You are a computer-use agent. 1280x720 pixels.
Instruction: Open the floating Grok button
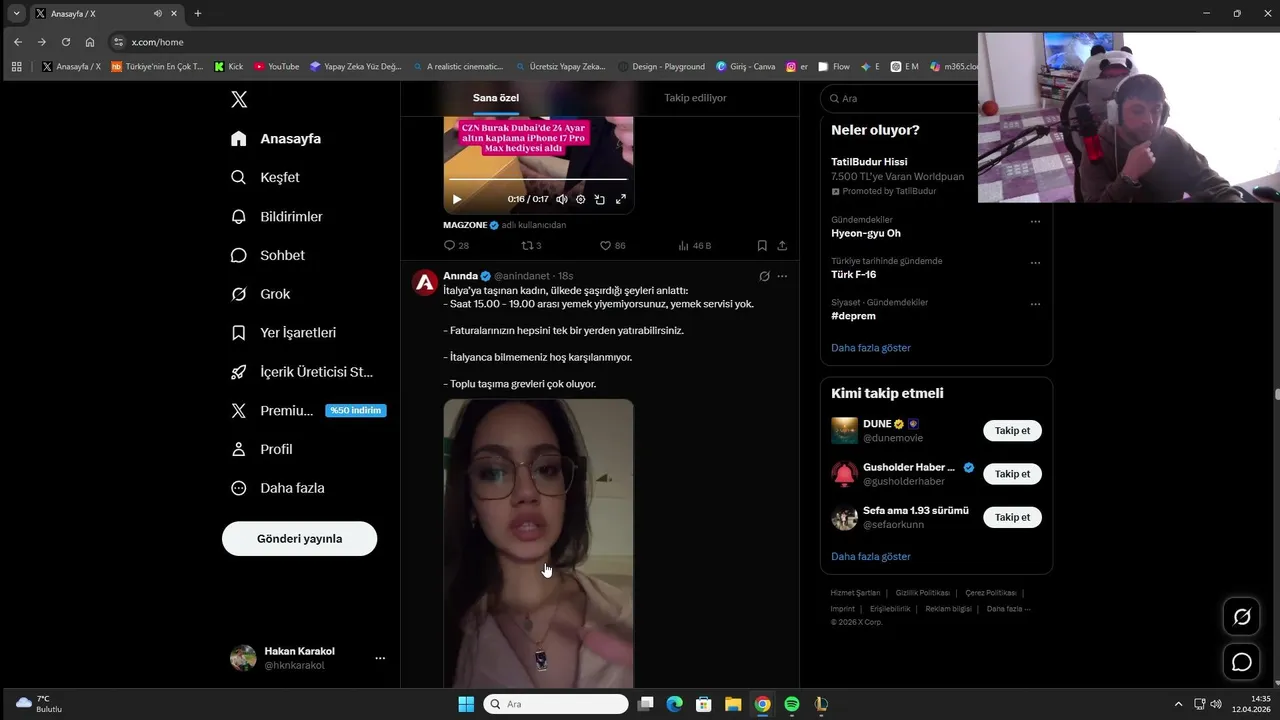pyautogui.click(x=1242, y=617)
